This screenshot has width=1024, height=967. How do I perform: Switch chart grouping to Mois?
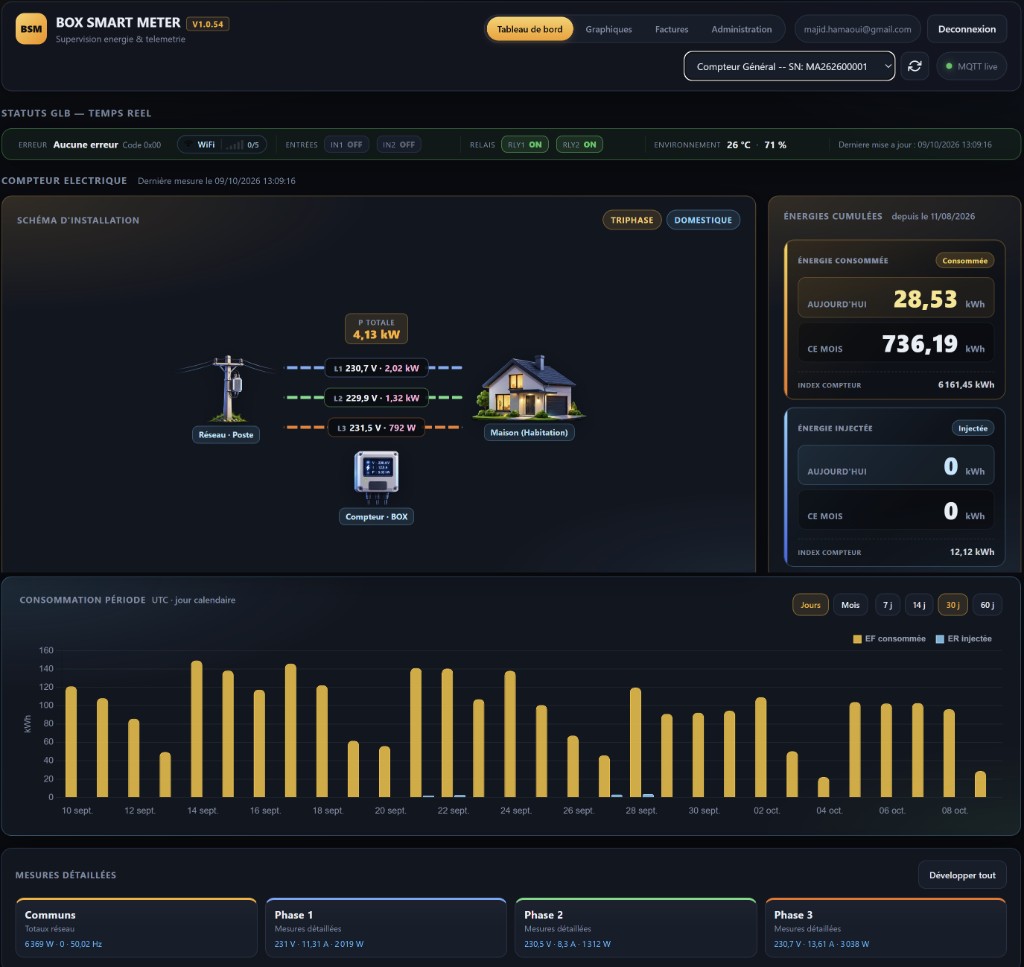(x=850, y=605)
